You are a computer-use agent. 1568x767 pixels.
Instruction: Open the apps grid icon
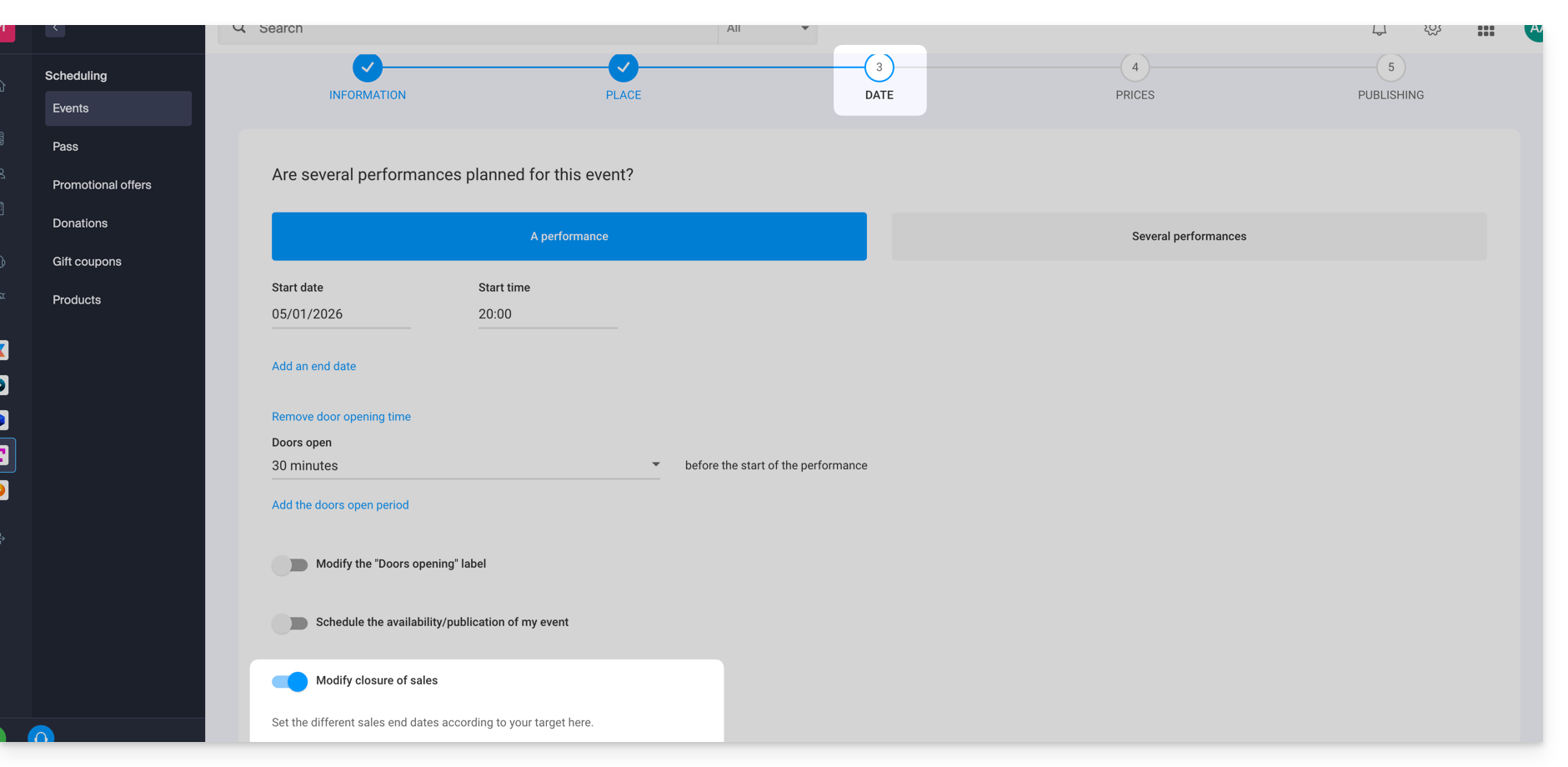pyautogui.click(x=1485, y=31)
